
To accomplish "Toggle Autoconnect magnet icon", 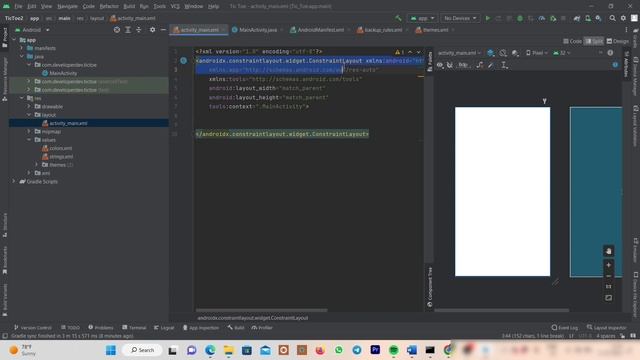I will [450, 65].
